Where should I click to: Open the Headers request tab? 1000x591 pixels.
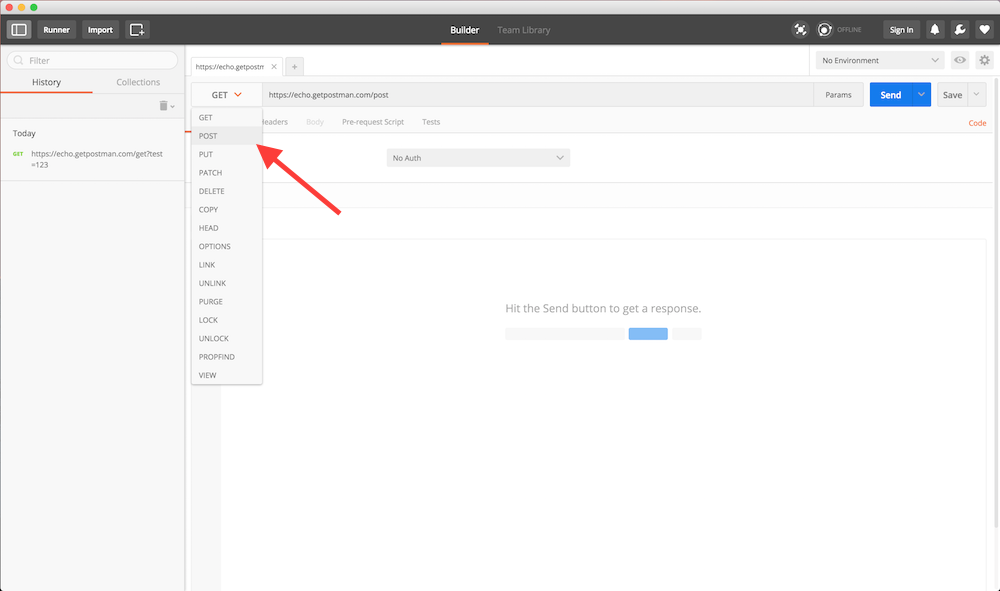click(x=275, y=122)
